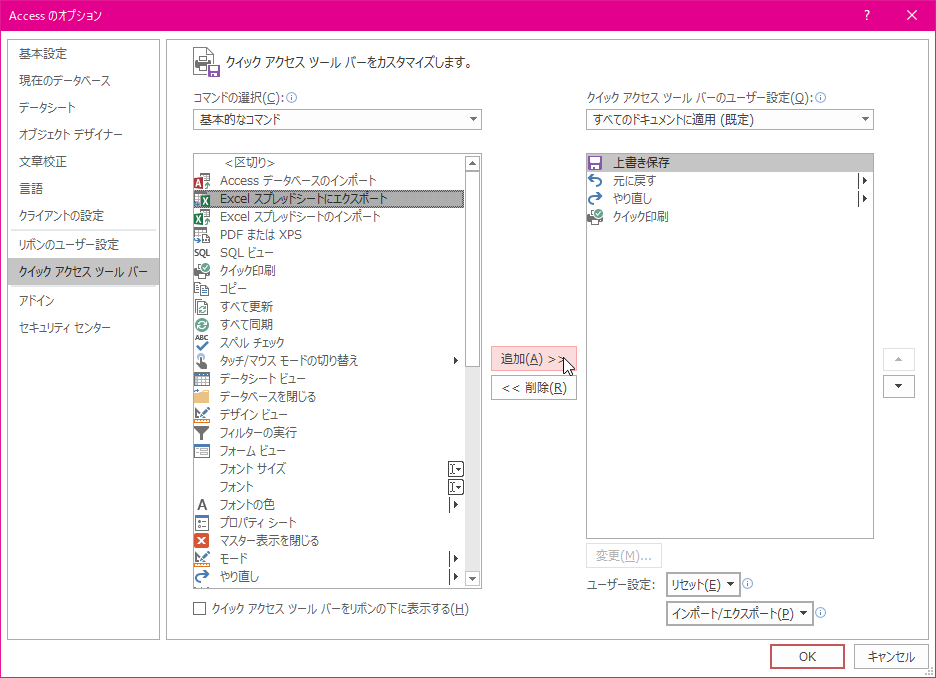
Task: Click the info icon beside リセット
Action: [x=747, y=584]
